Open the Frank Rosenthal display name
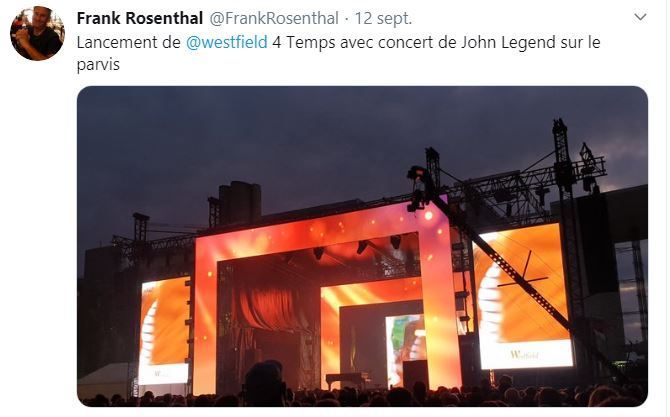 point(140,18)
